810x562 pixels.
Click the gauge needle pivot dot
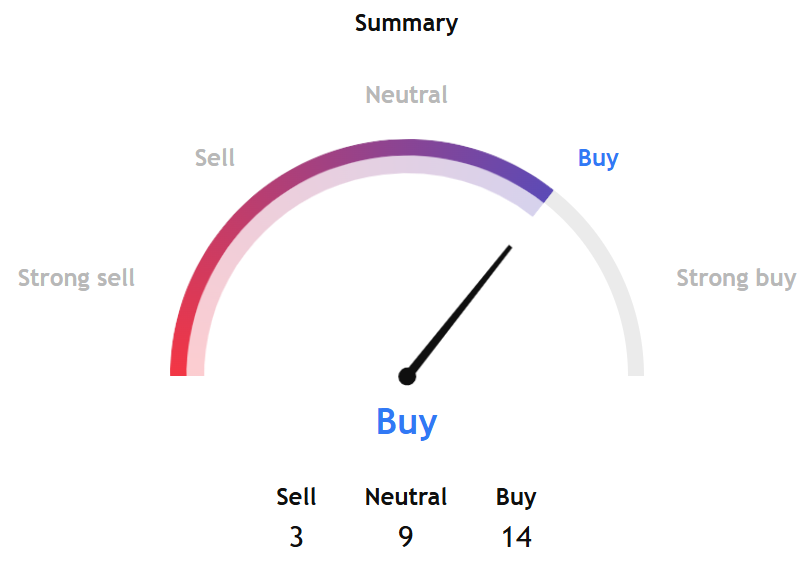(407, 377)
